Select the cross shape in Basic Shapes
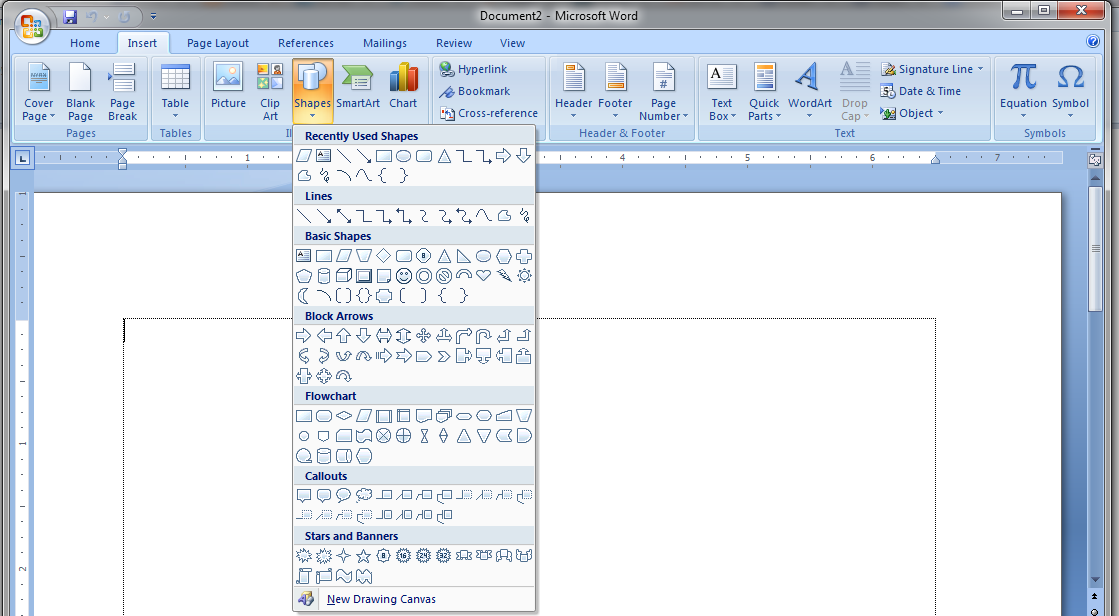The image size is (1119, 616). coord(524,256)
